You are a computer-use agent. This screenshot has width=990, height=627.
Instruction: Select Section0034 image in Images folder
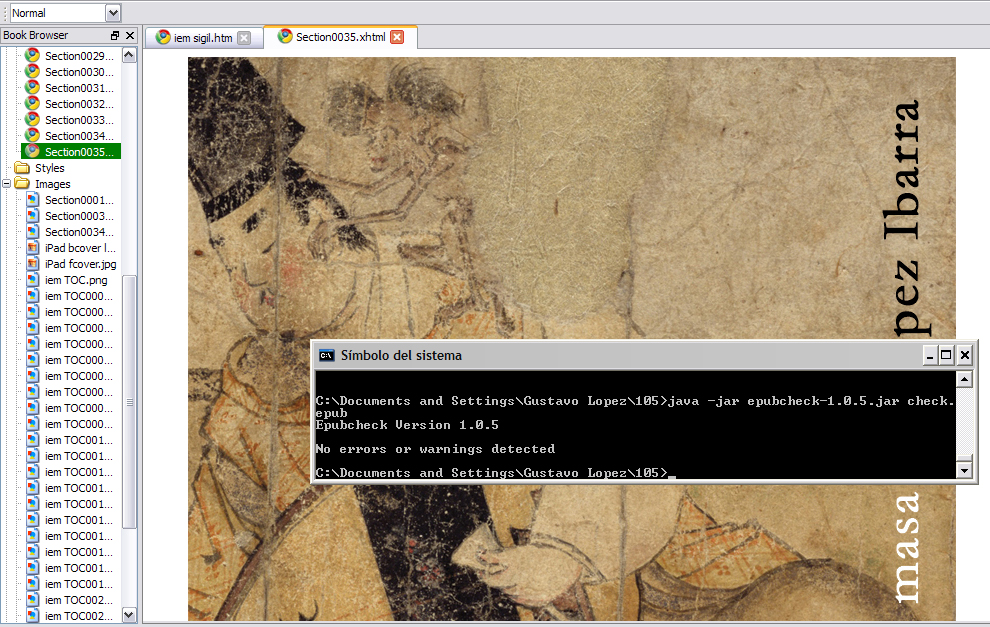(x=79, y=232)
